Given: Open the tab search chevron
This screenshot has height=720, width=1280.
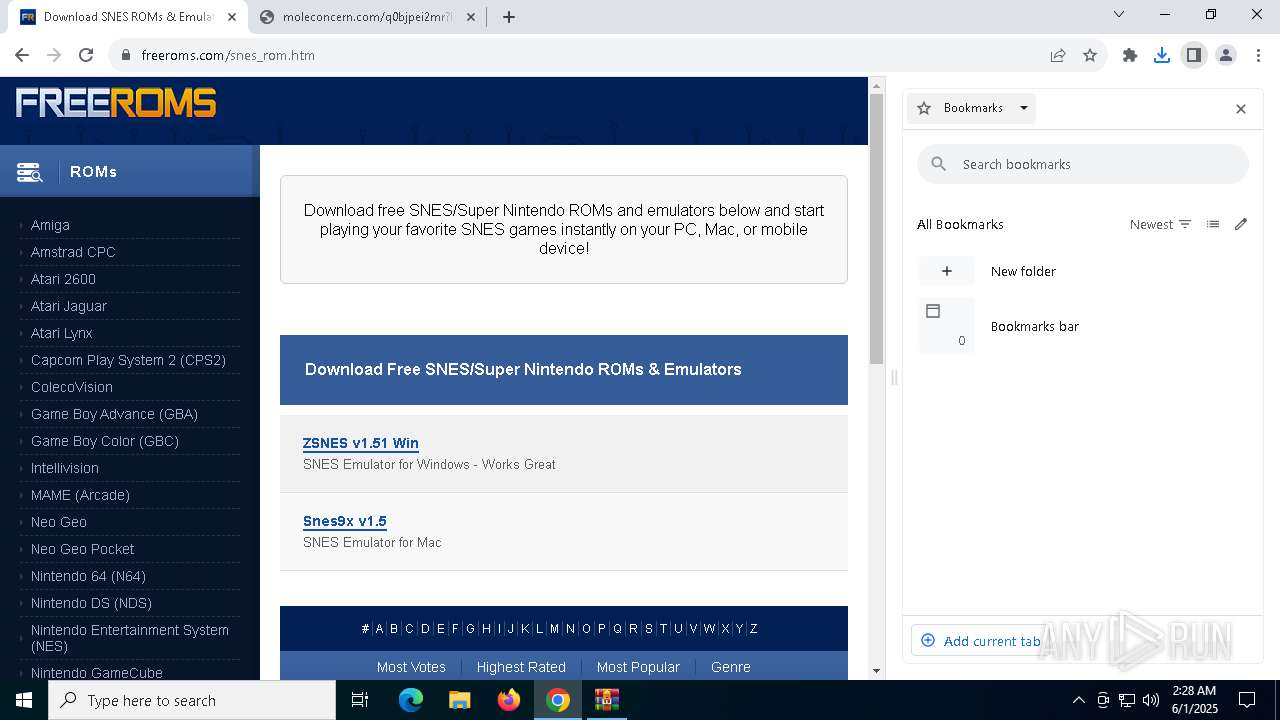Looking at the screenshot, I should (x=1119, y=14).
